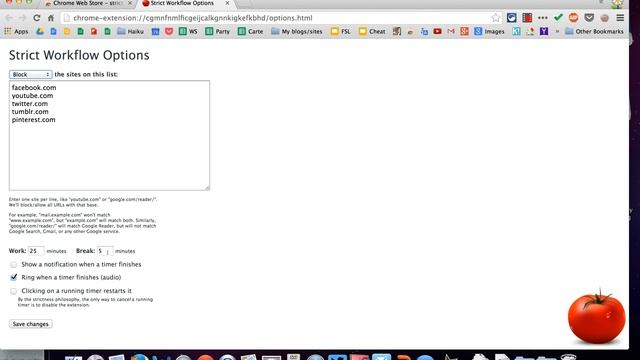Close the Strict Workflow Options tab
This screenshot has width=640, height=360.
pyautogui.click(x=227, y=3)
